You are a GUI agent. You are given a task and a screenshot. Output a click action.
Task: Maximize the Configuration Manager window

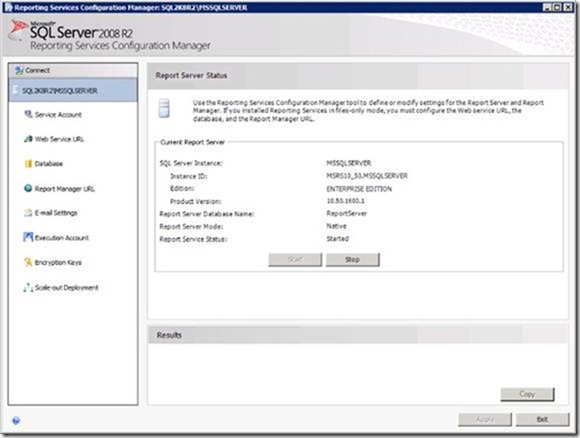(x=557, y=7)
